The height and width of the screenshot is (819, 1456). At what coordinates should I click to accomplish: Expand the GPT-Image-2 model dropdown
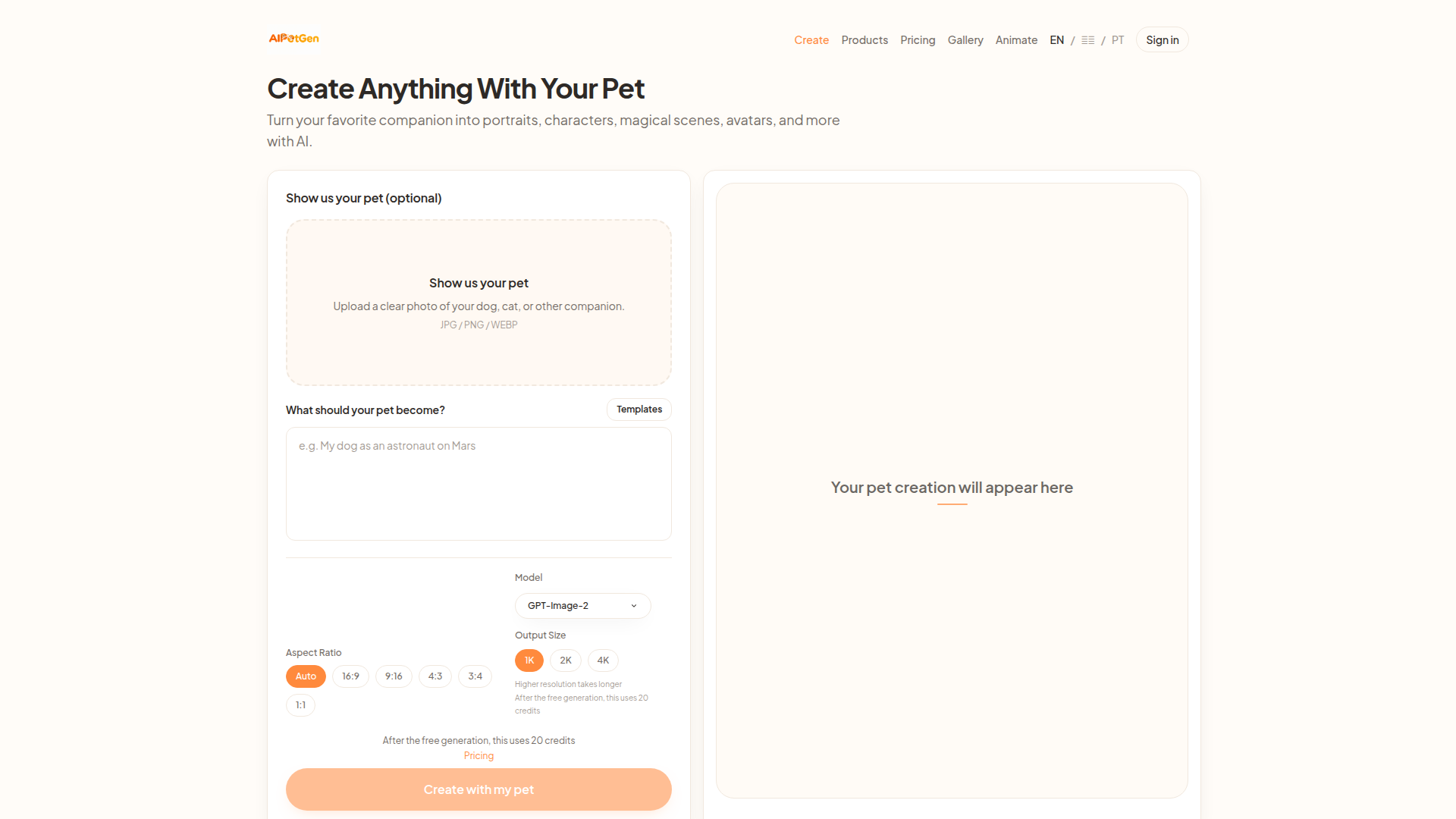coord(582,606)
